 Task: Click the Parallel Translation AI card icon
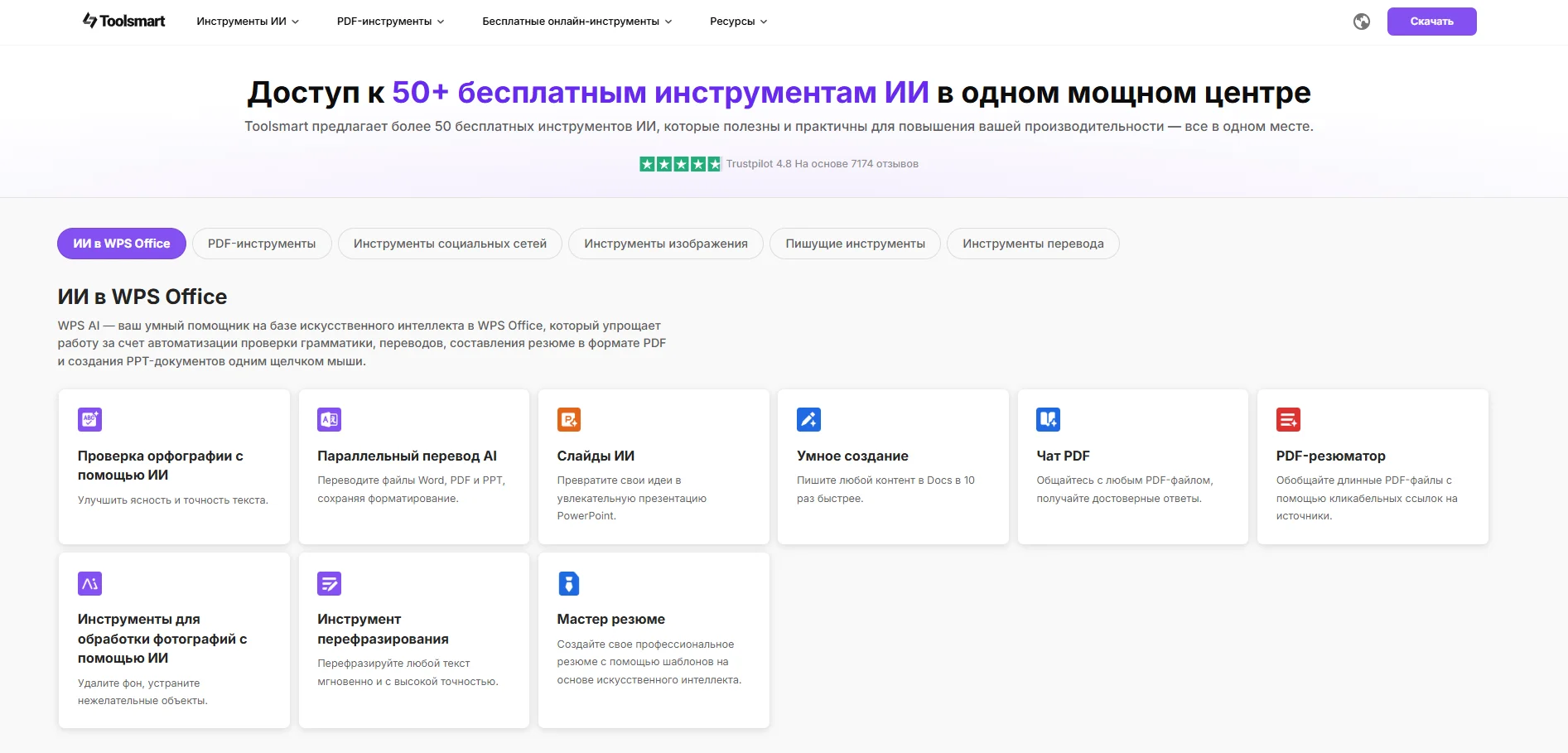[329, 419]
